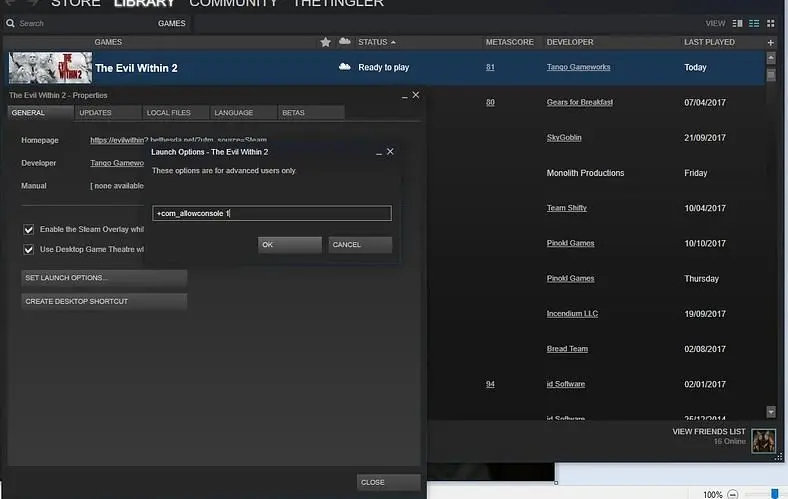
Task: Open VIEW FRIENDS LIST
Action: click(709, 432)
